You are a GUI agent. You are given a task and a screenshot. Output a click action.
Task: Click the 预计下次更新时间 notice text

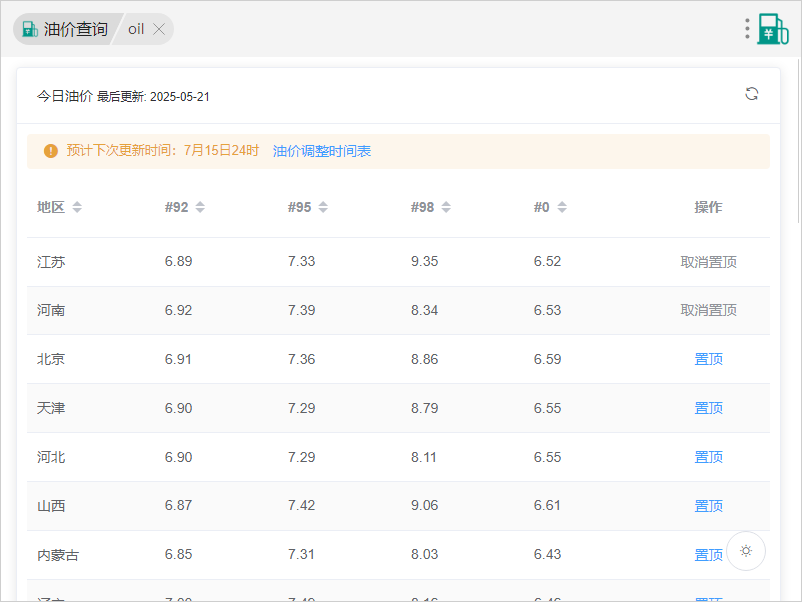[163, 150]
